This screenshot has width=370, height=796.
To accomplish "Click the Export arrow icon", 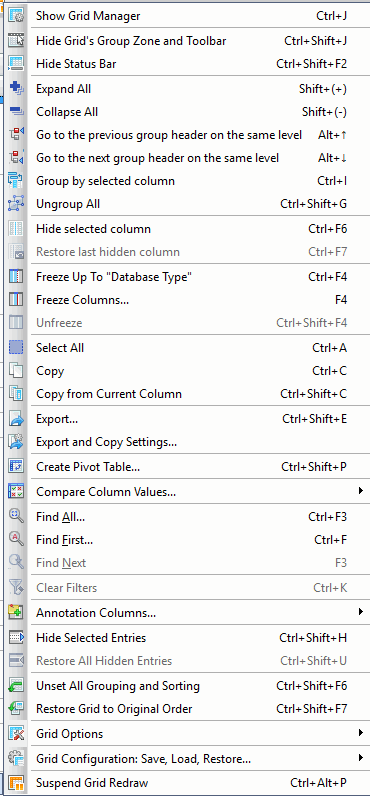I will [x=16, y=419].
